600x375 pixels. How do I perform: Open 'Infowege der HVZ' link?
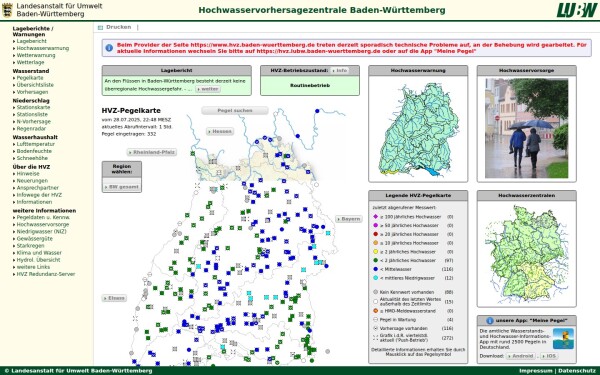(39, 195)
